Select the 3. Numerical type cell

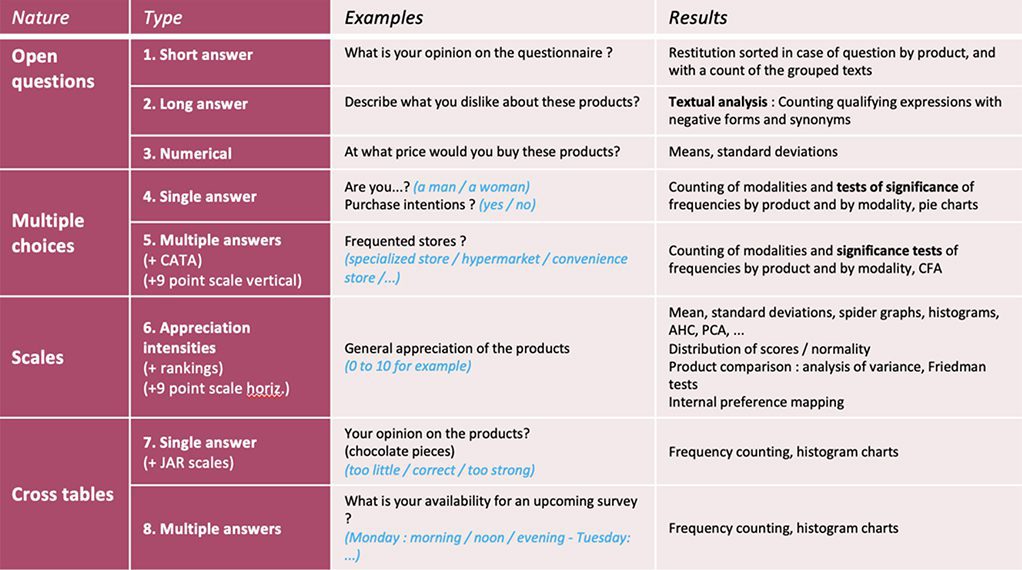(x=231, y=152)
